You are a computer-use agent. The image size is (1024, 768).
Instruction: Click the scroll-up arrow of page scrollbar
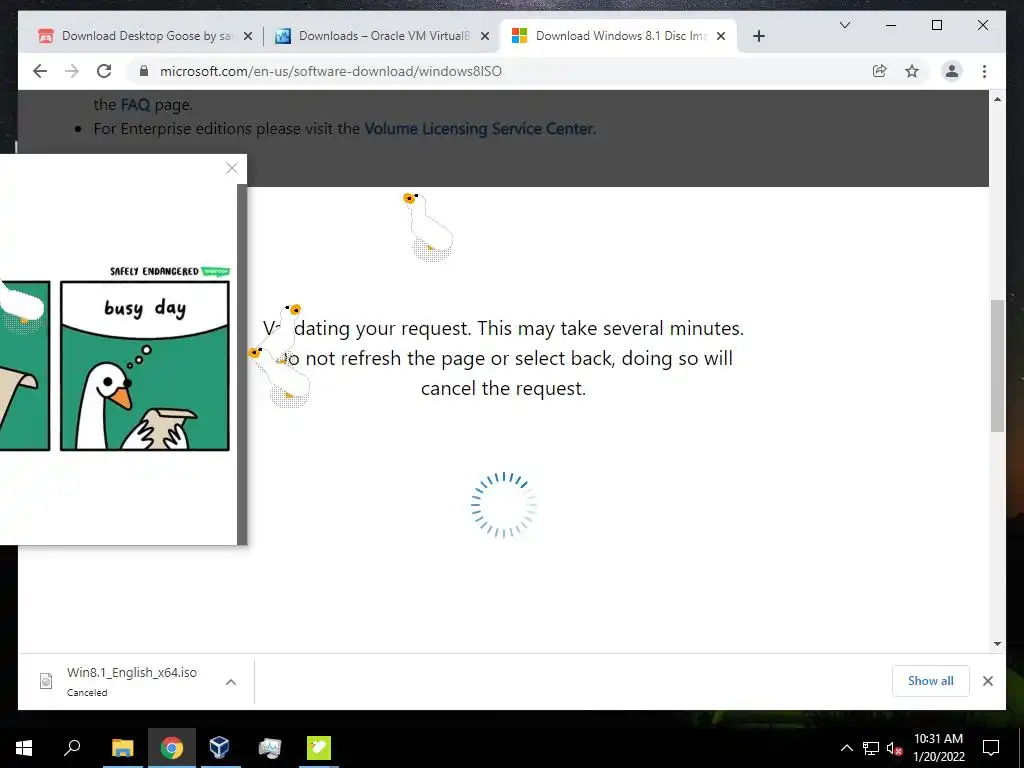(997, 99)
